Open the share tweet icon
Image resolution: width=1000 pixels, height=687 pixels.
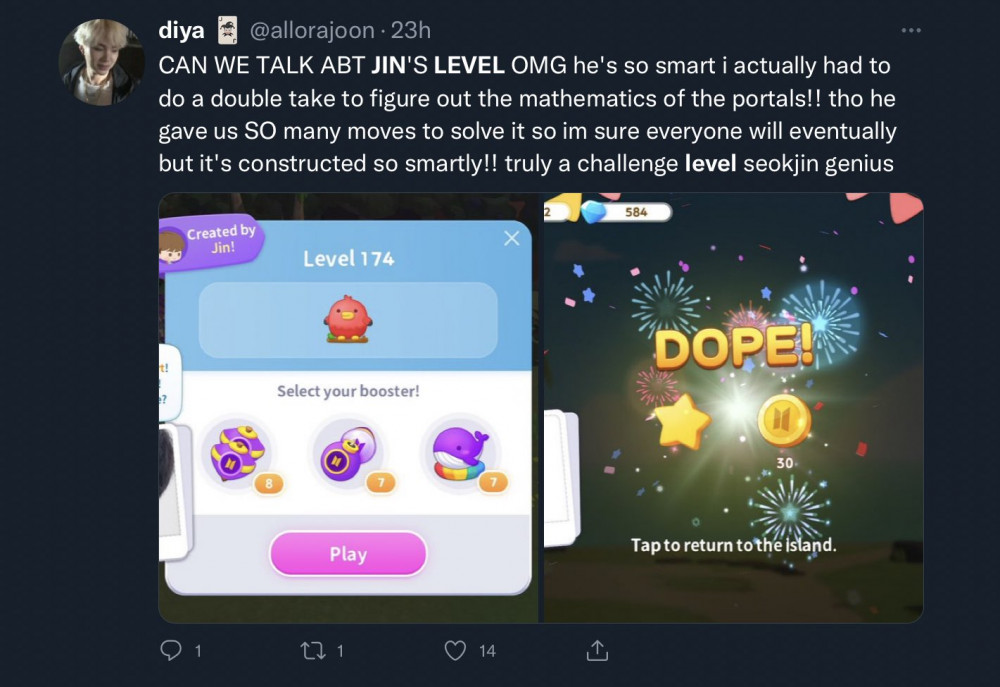click(x=597, y=650)
